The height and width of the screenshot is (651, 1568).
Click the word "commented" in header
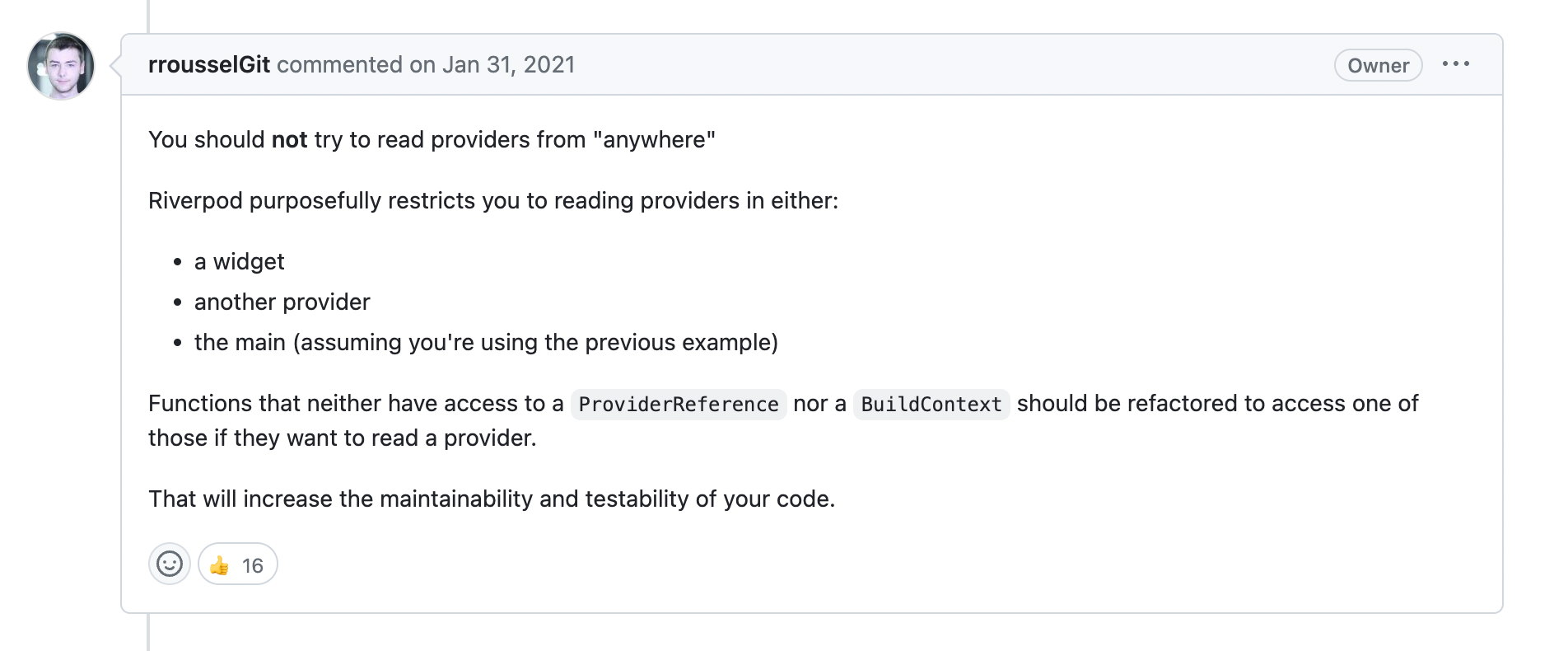click(339, 64)
